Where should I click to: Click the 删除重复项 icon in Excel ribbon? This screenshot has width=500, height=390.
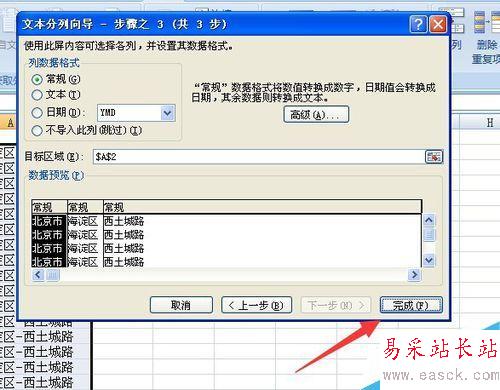(486, 37)
